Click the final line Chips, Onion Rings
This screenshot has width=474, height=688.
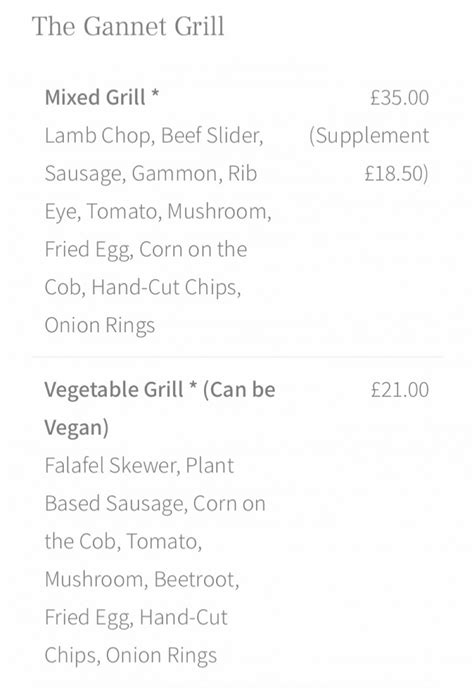(131, 656)
